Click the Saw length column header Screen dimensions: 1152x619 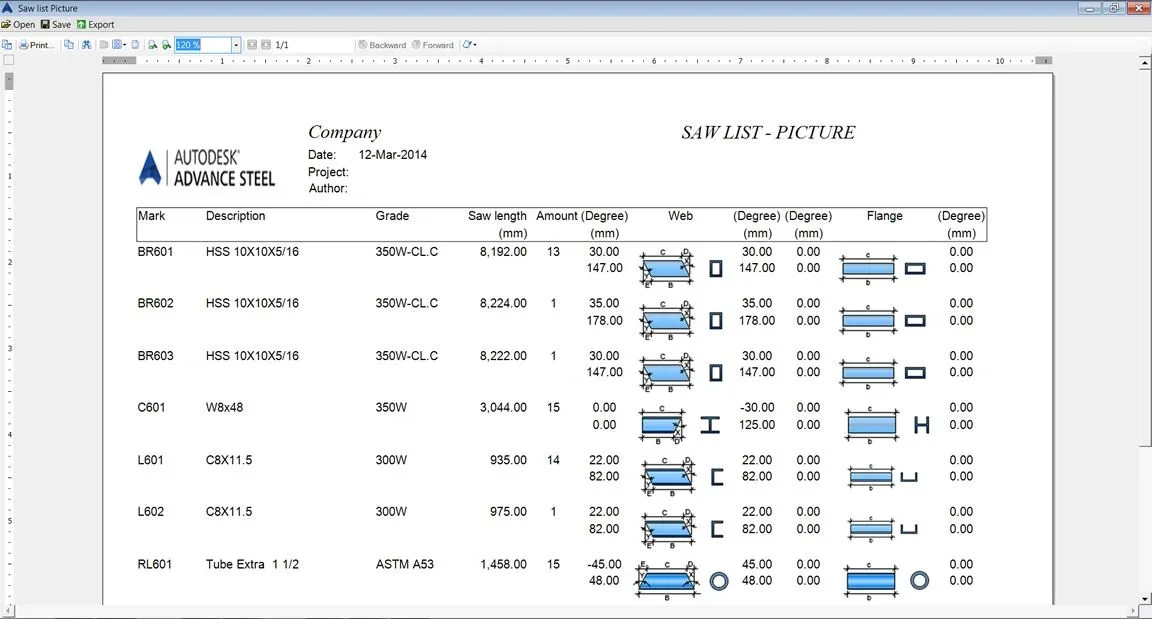497,216
